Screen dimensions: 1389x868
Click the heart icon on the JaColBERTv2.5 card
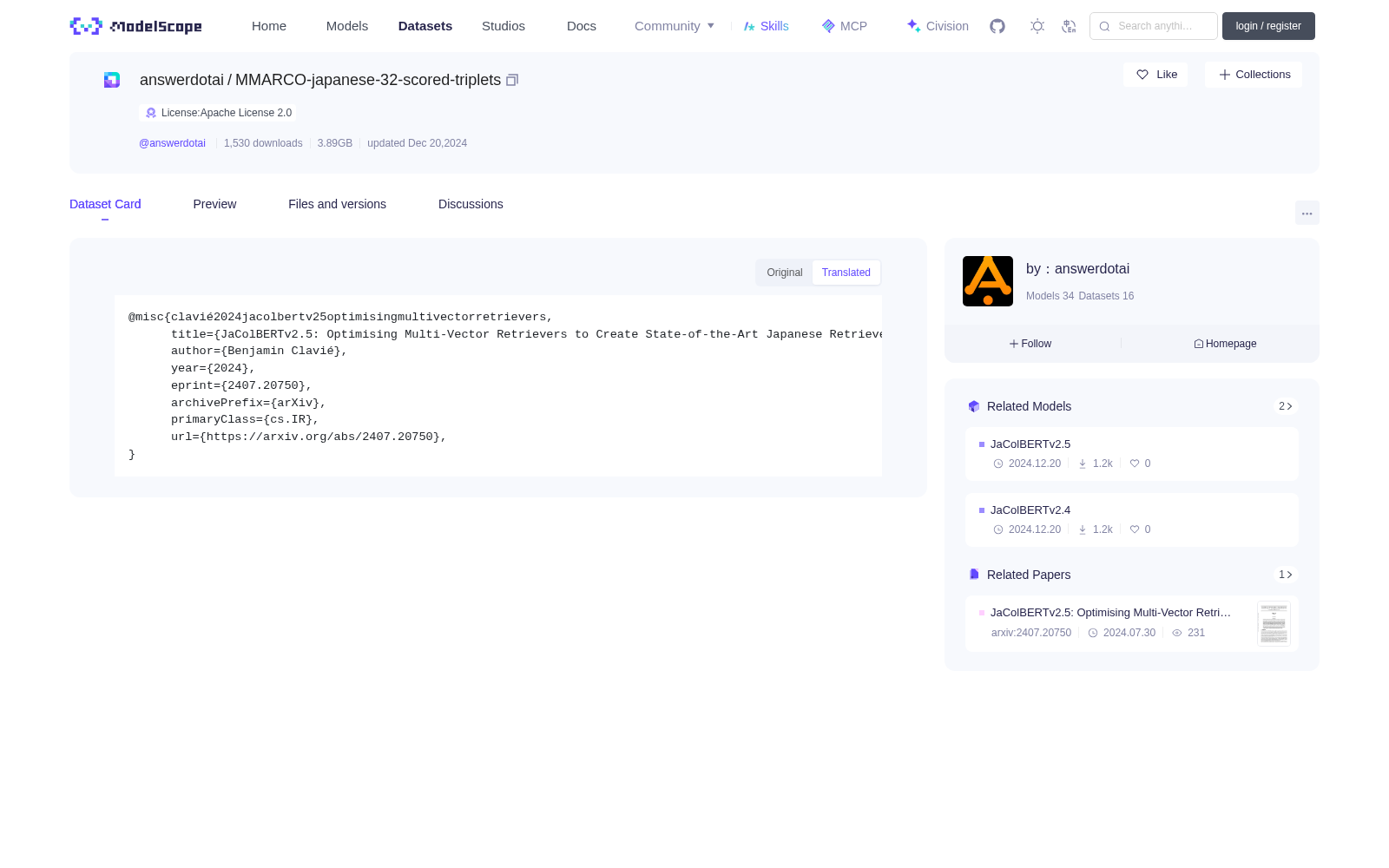pos(1135,464)
